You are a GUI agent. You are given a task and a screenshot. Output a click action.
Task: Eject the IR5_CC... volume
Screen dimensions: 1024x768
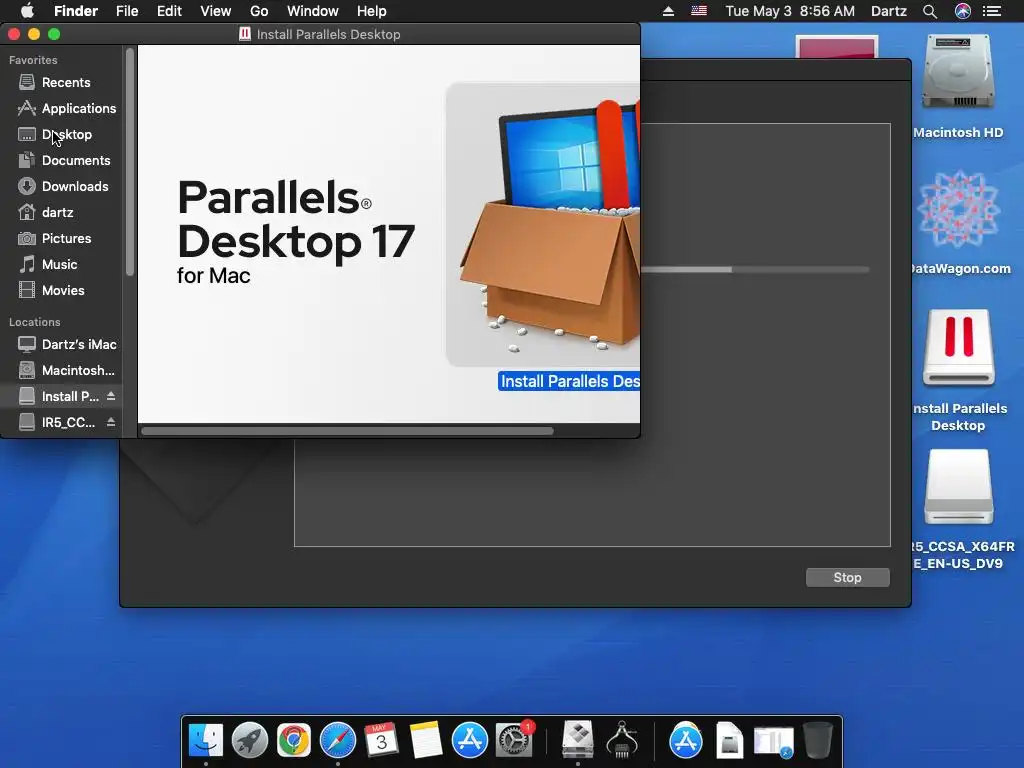coord(111,422)
